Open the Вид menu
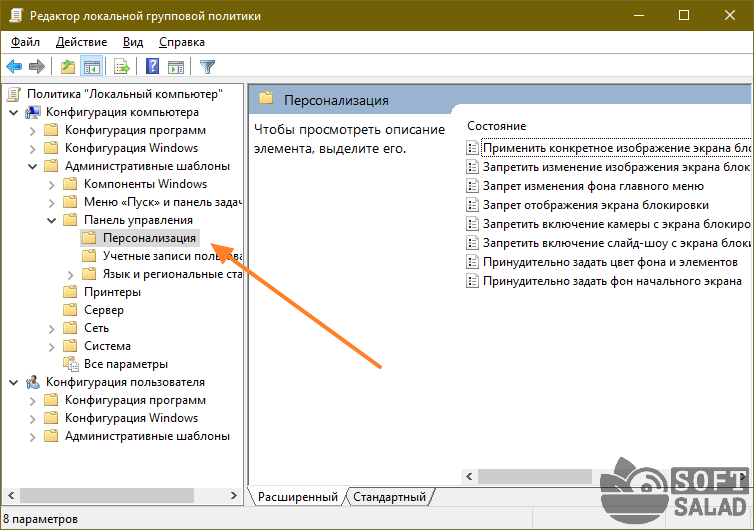754x530 pixels. point(133,42)
